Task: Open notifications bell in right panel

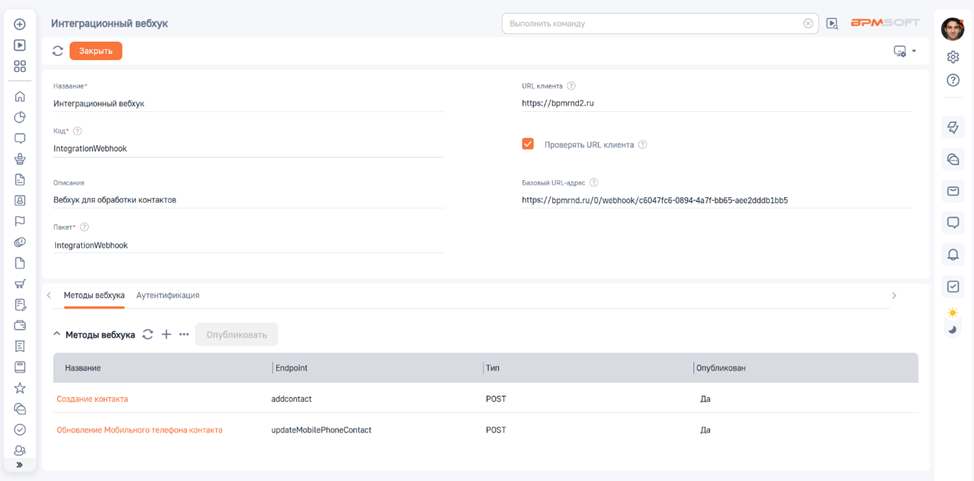Action: pos(953,255)
